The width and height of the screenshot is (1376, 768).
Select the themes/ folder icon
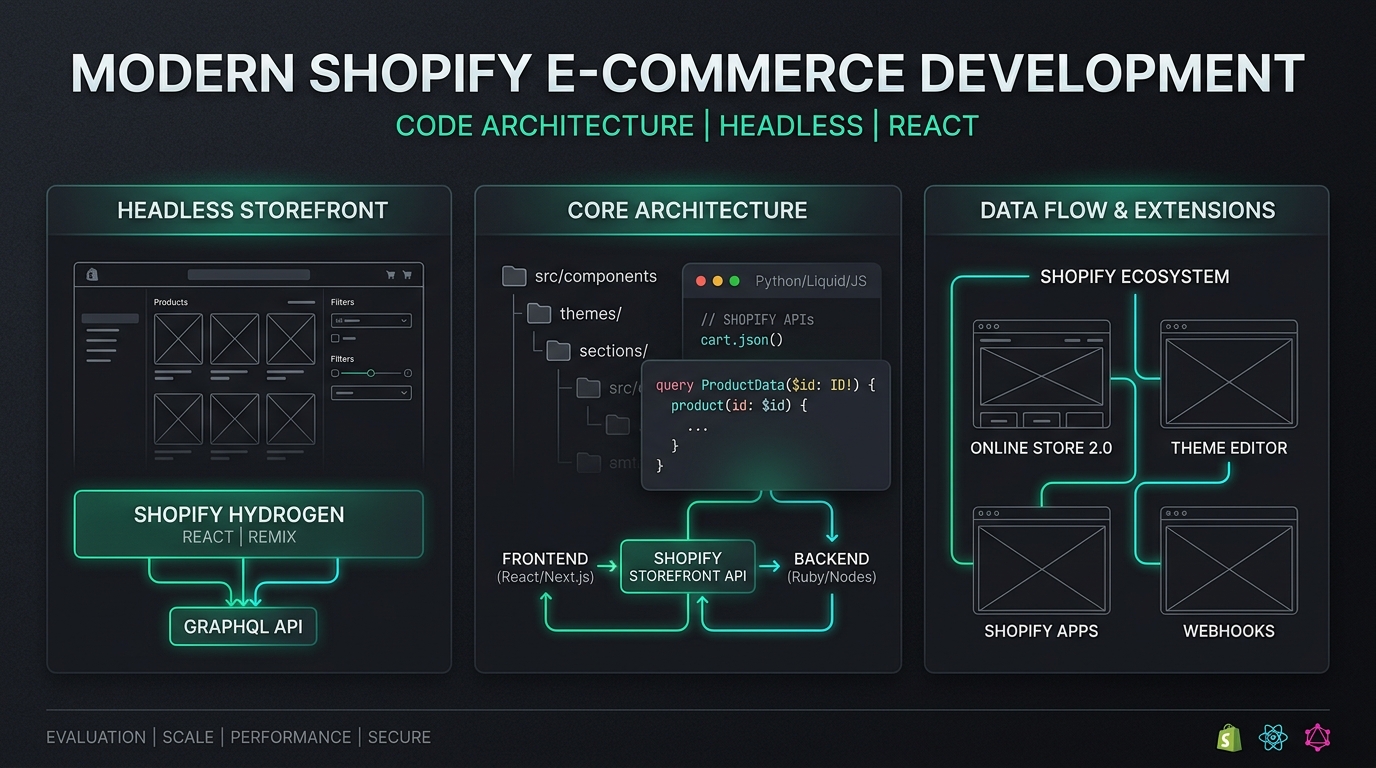click(539, 313)
